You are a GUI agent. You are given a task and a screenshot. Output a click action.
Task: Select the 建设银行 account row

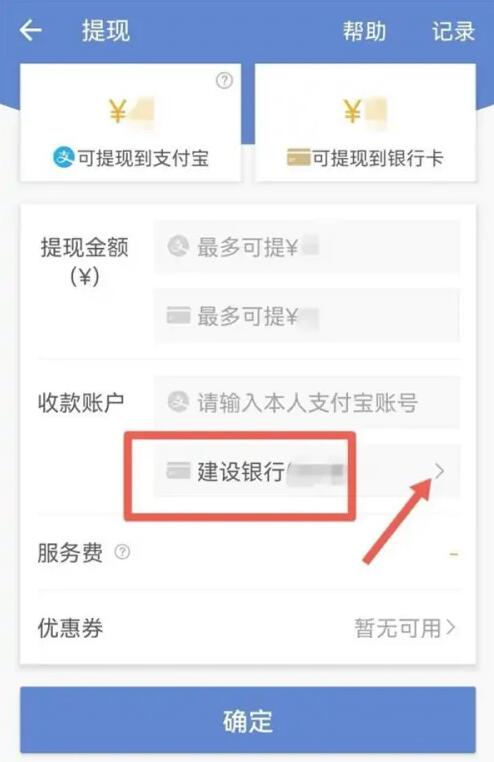(x=307, y=471)
